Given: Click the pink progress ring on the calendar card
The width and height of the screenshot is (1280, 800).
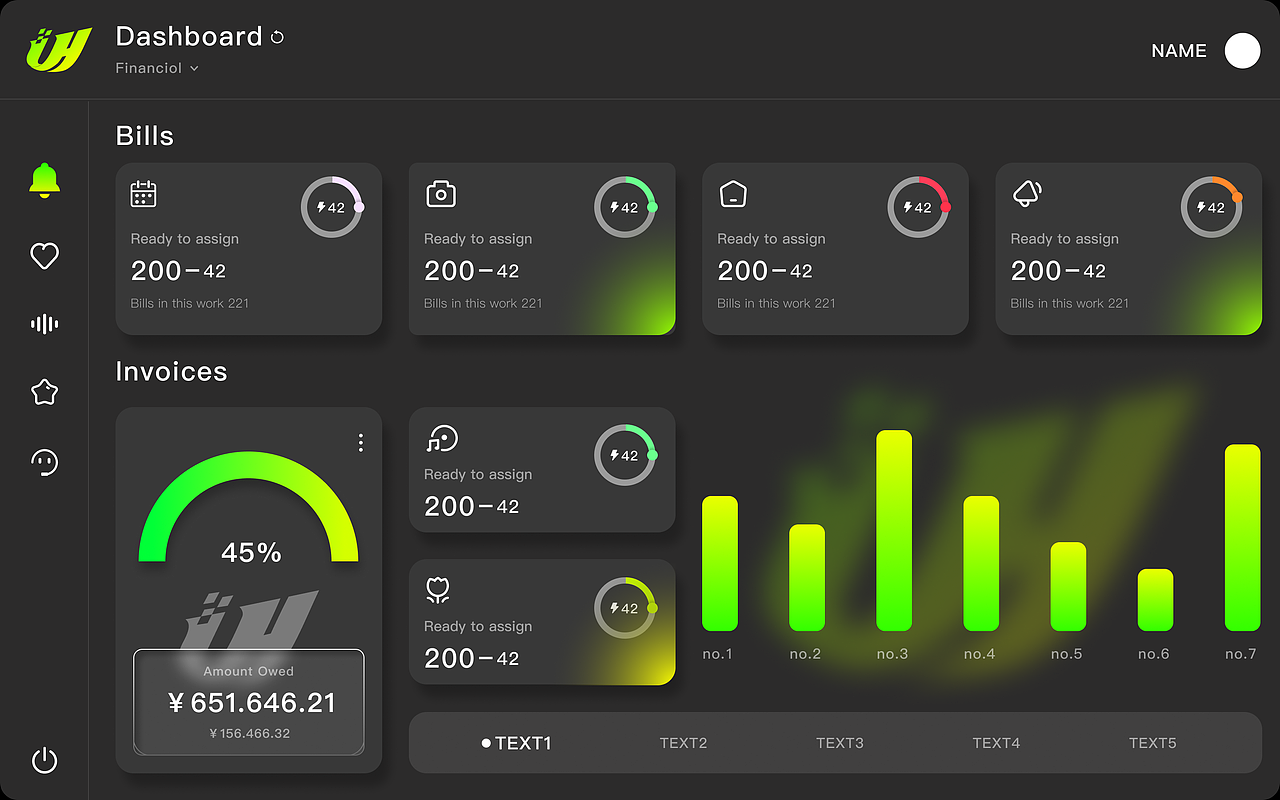Looking at the screenshot, I should pos(332,207).
